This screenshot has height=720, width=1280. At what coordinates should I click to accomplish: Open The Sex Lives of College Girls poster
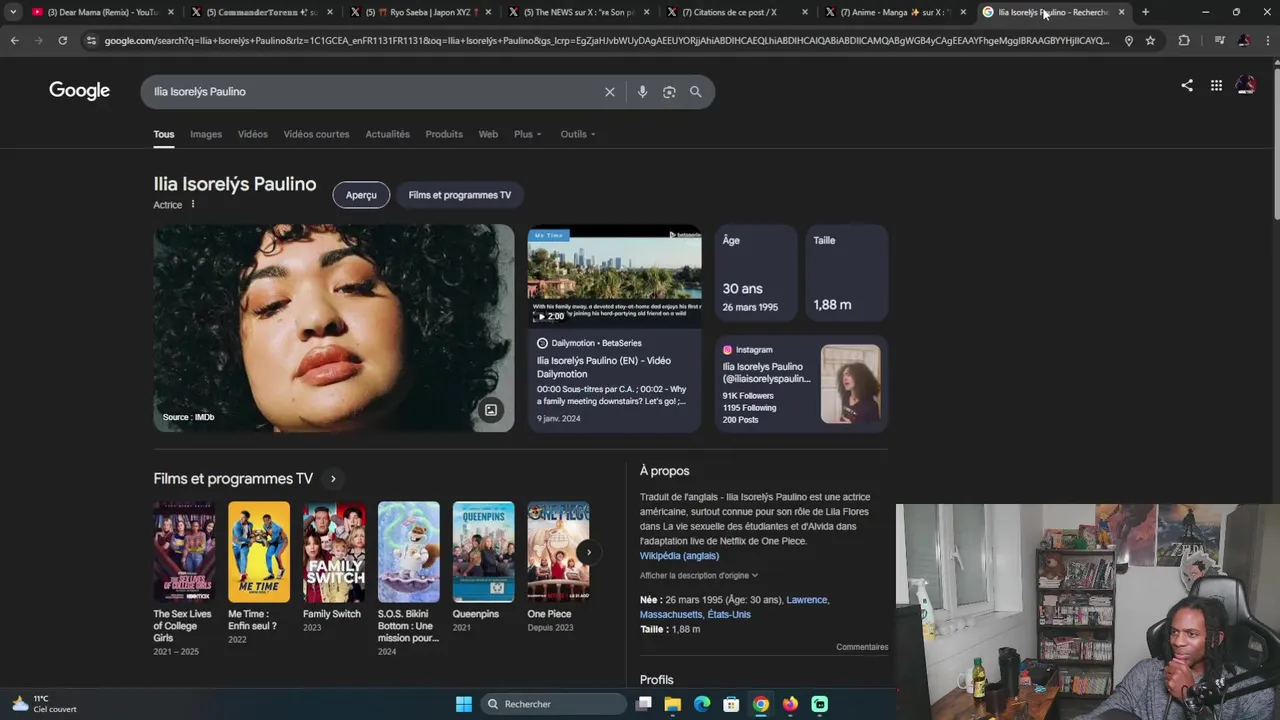pos(184,552)
